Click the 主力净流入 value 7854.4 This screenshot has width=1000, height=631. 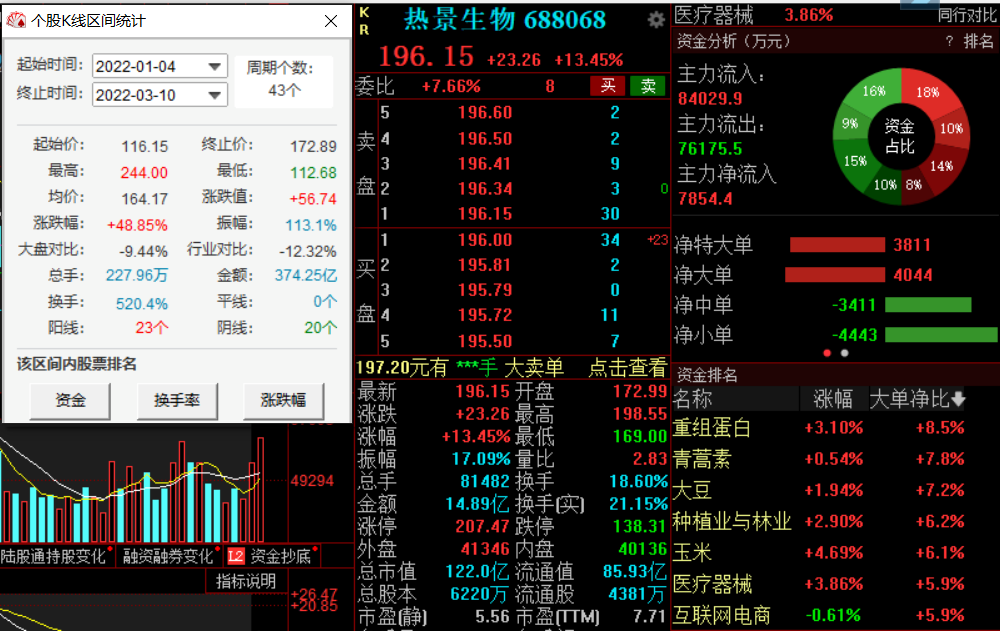pyautogui.click(x=705, y=199)
